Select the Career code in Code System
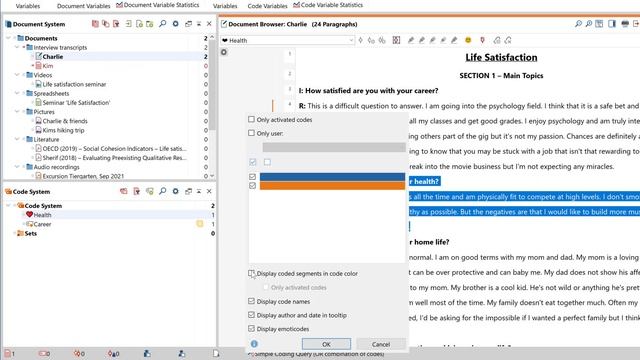 pyautogui.click(x=42, y=224)
